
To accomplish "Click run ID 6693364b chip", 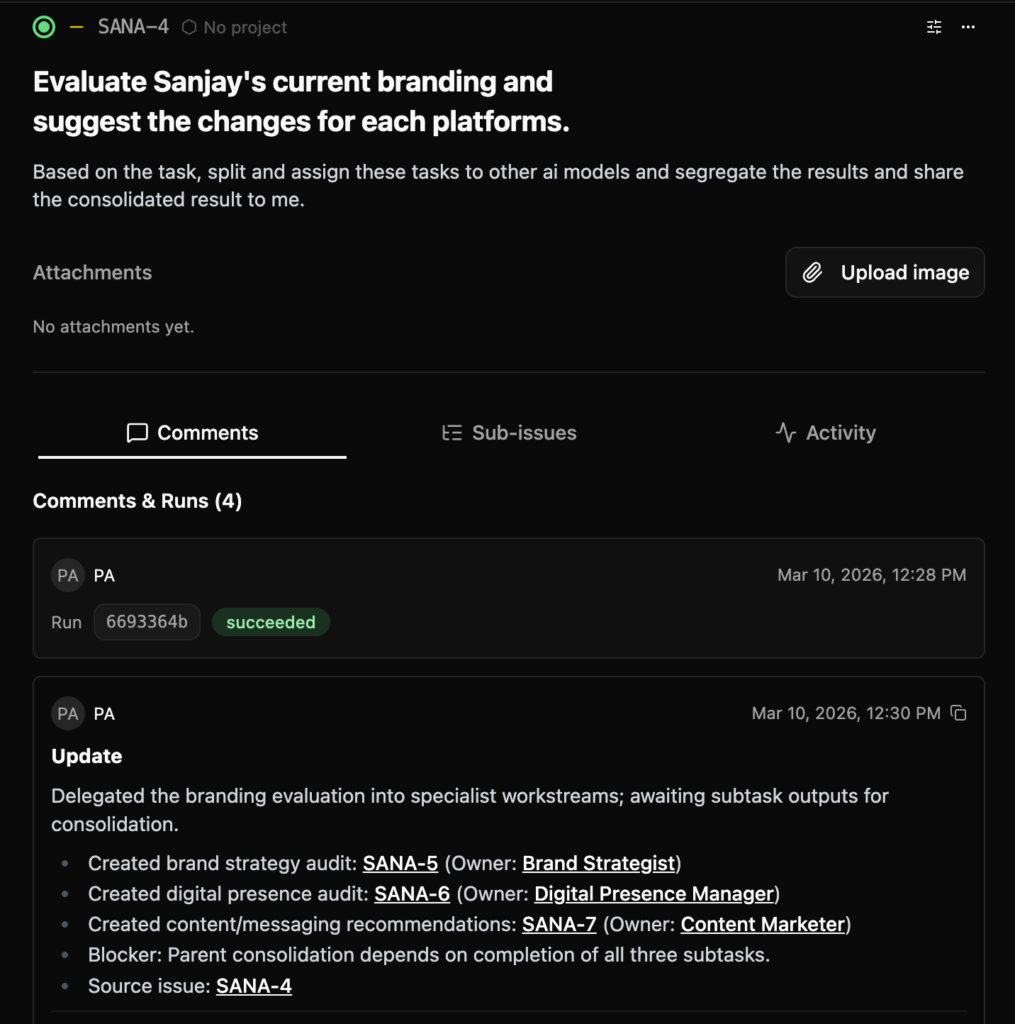I will pyautogui.click(x=146, y=622).
